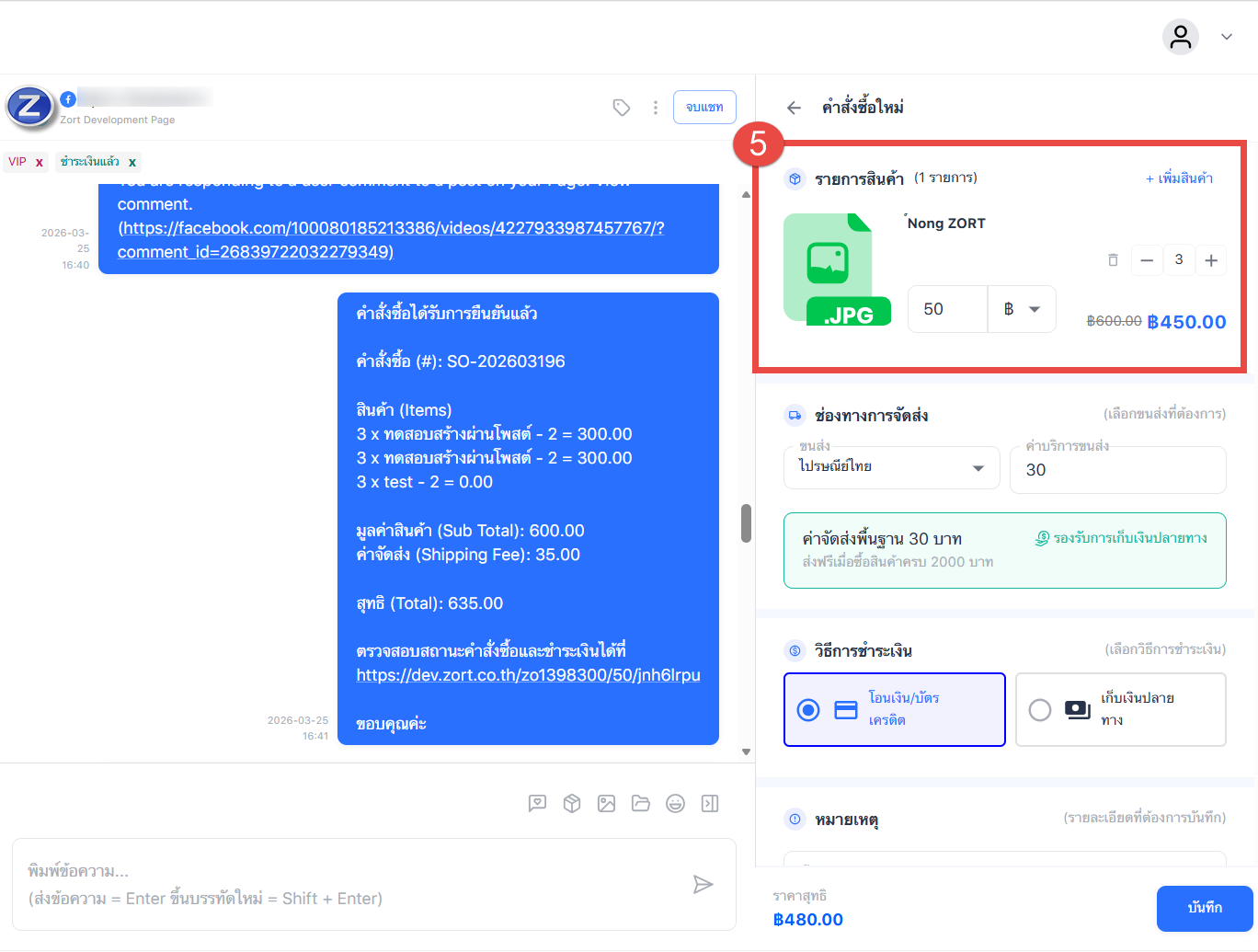The height and width of the screenshot is (952, 1258).
Task: Click the tag icon in chat header
Action: click(622, 108)
